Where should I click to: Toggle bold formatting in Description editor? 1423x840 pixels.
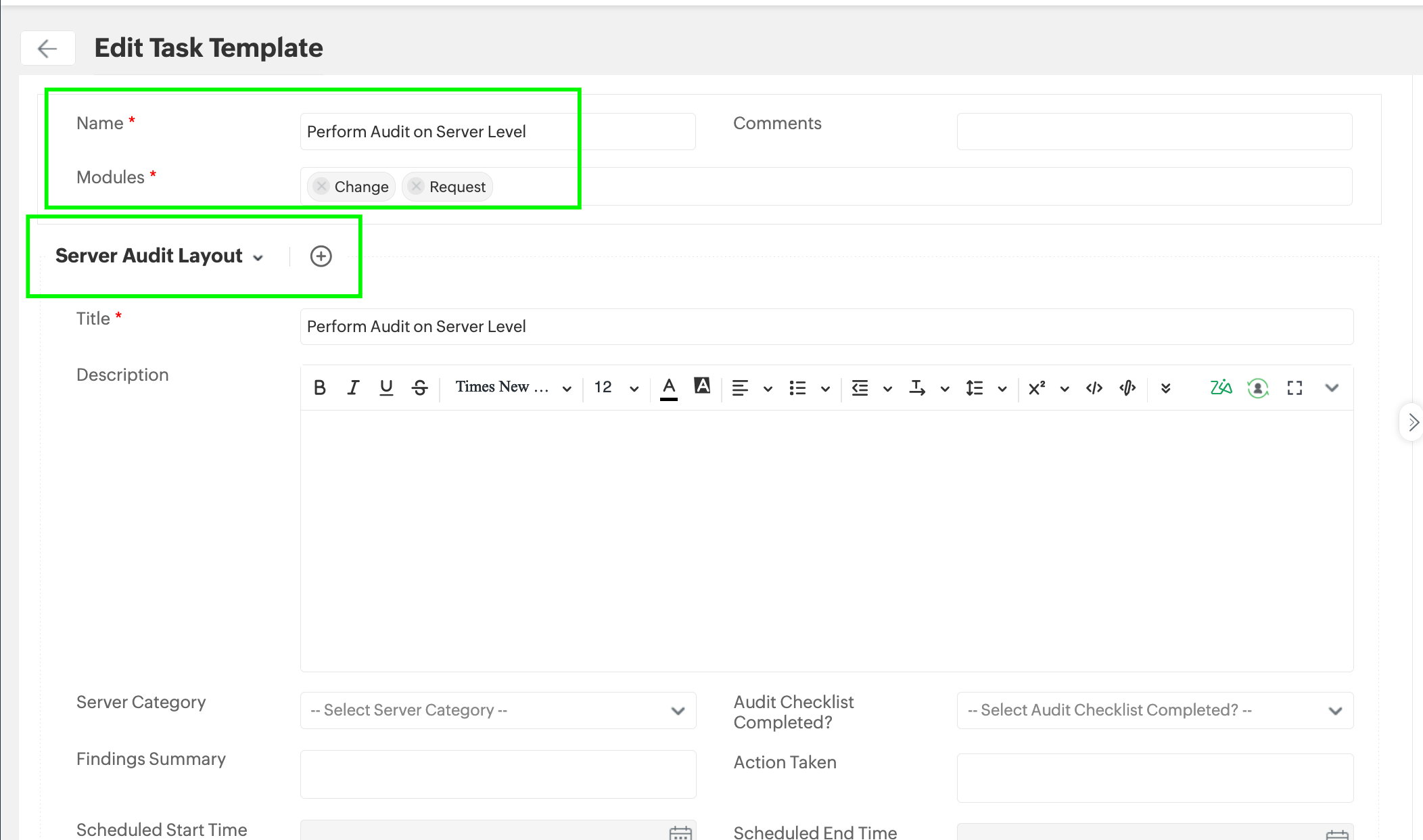[320, 388]
